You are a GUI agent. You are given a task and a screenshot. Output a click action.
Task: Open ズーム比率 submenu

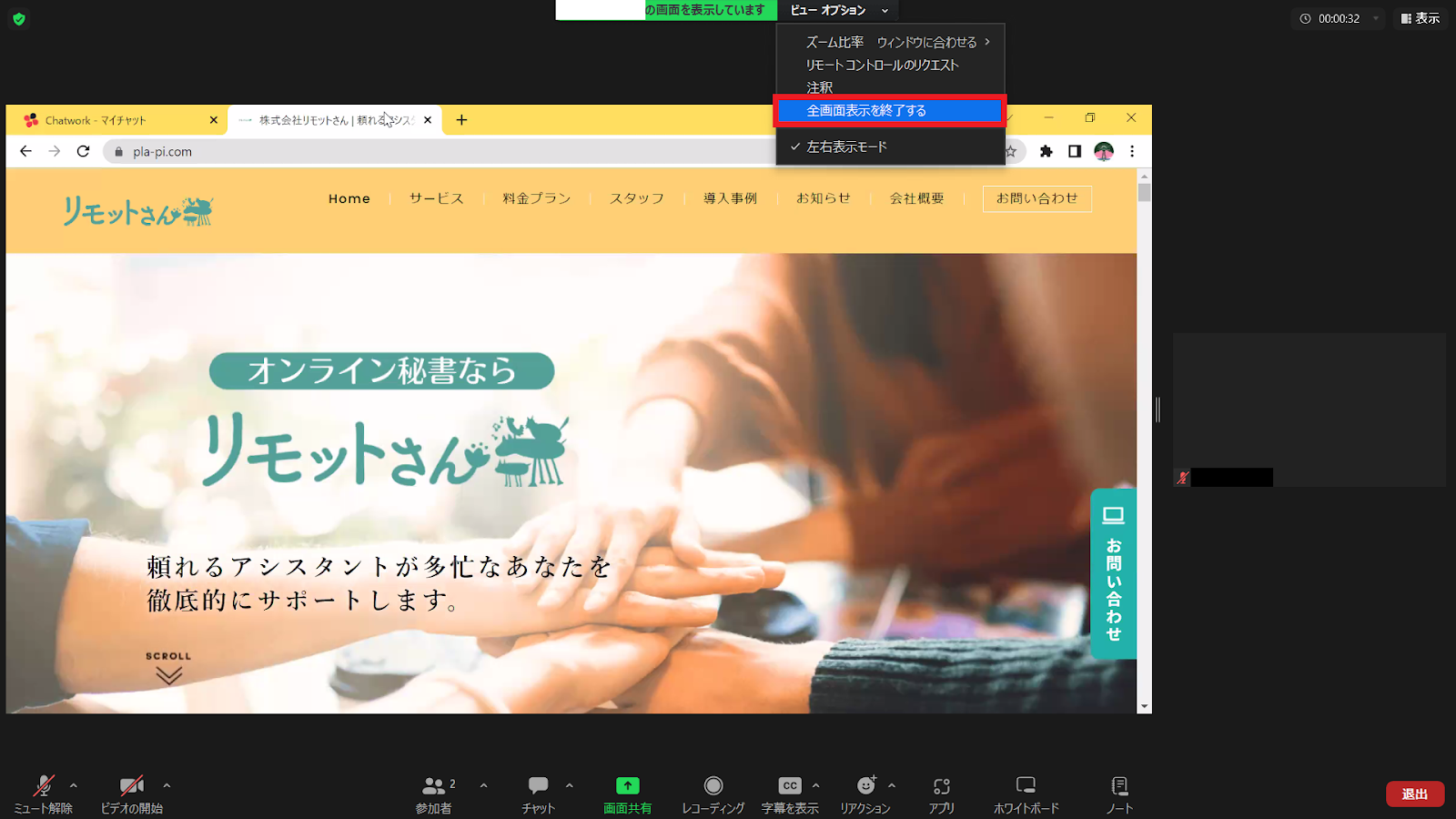coord(891,42)
